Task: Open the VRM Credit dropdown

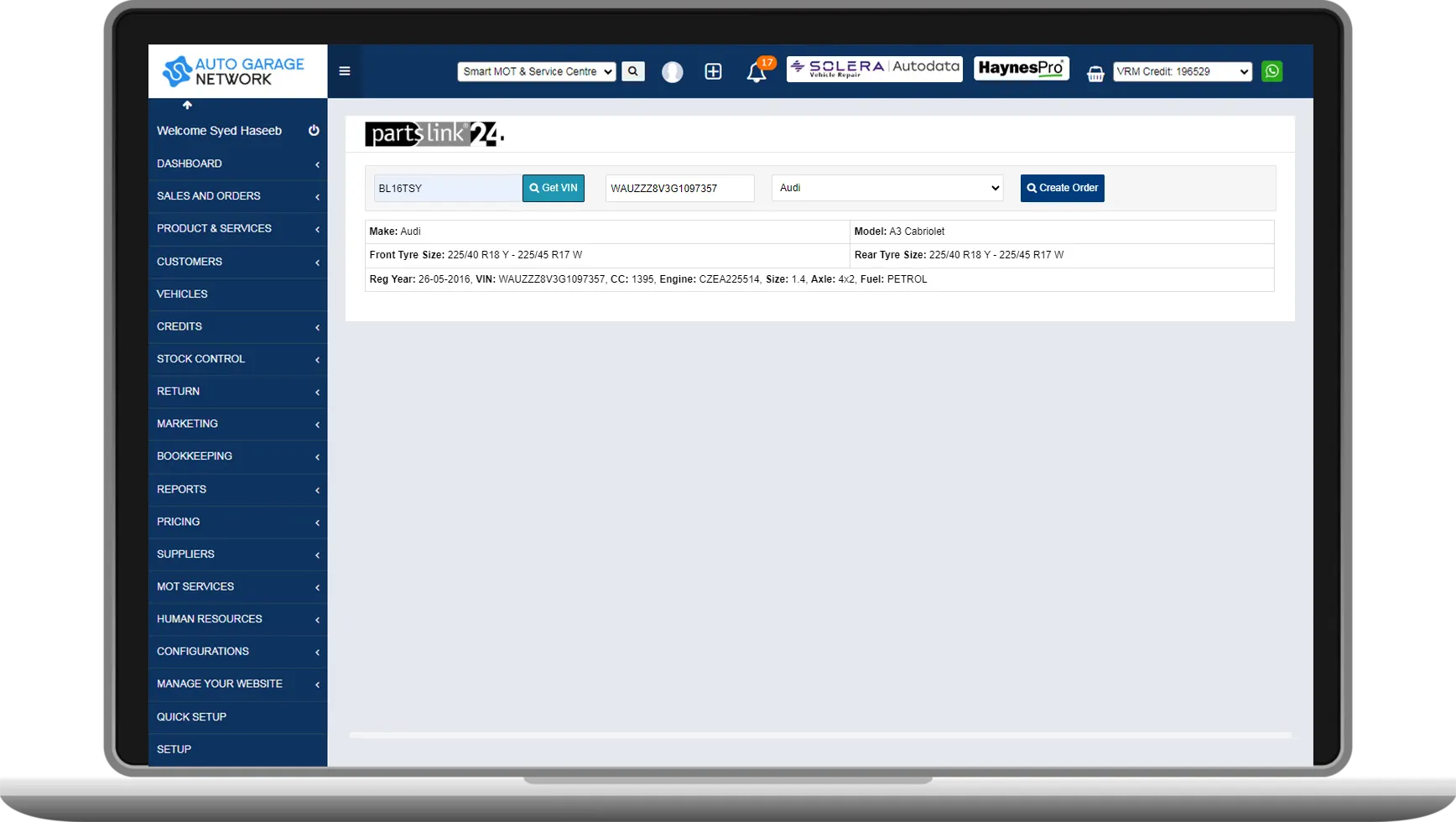Action: 1182,71
